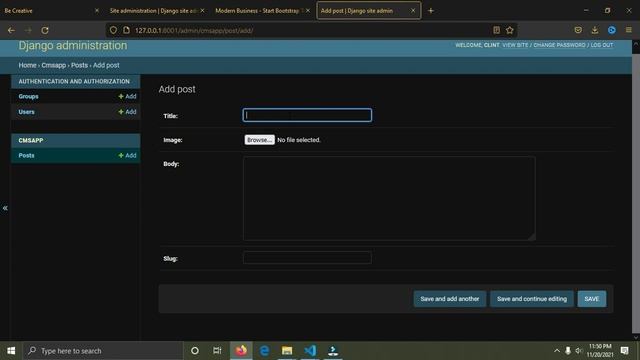Focus the Slug input field
The image size is (640, 360).
307,258
